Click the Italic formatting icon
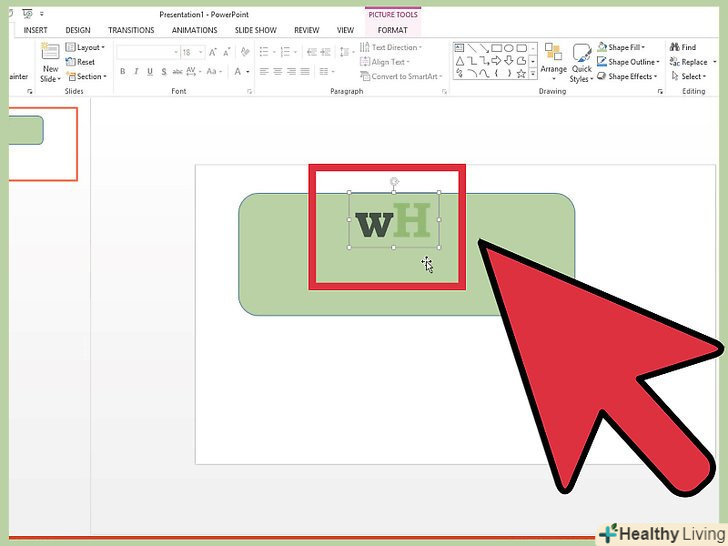The width and height of the screenshot is (728, 546). [x=137, y=72]
